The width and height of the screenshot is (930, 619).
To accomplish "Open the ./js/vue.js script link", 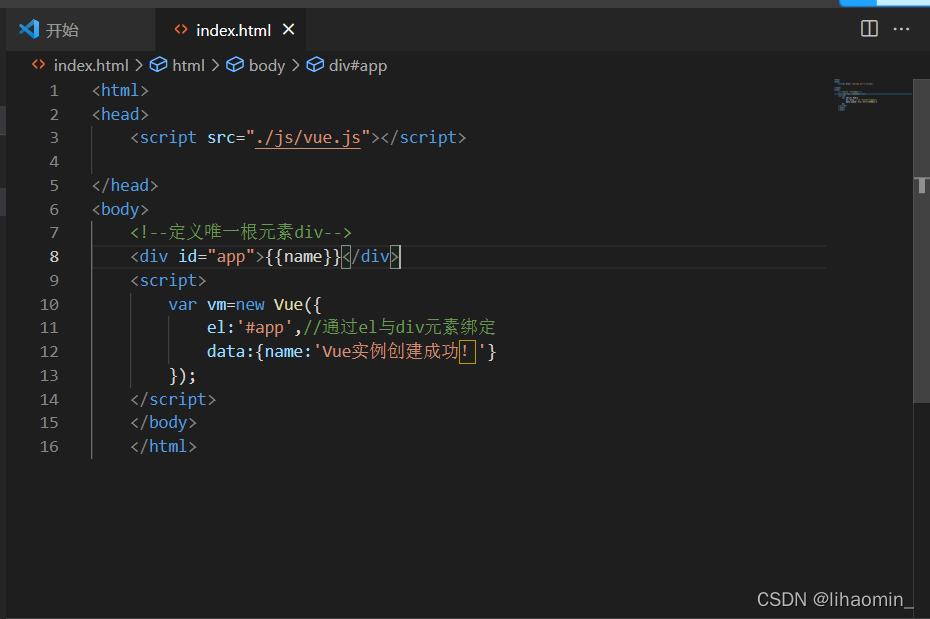I will pyautogui.click(x=308, y=138).
